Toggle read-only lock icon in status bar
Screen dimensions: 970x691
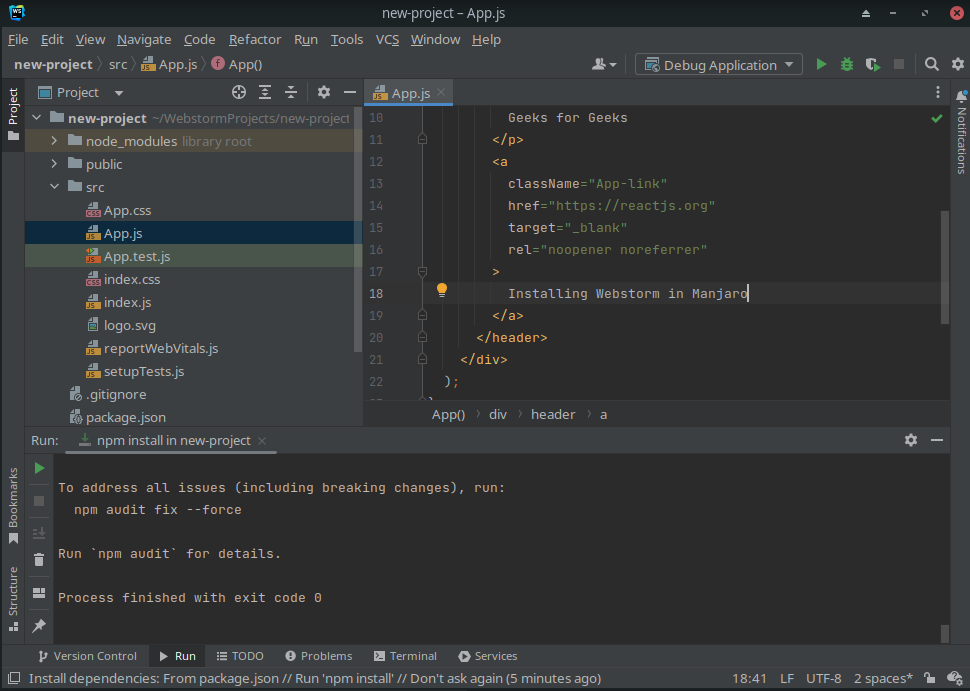pos(930,679)
